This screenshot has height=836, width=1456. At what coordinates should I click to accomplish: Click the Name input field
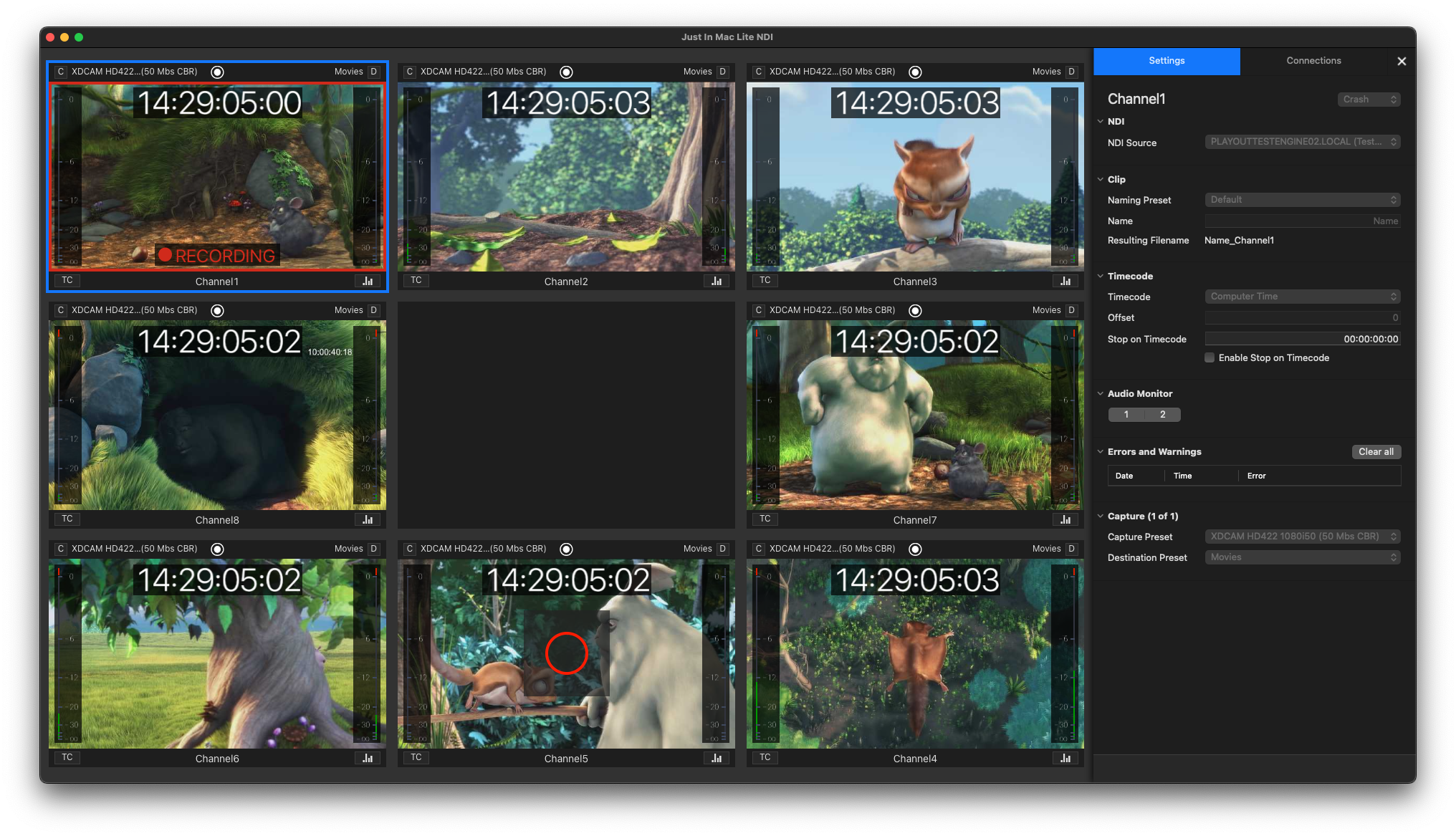pyautogui.click(x=1302, y=221)
